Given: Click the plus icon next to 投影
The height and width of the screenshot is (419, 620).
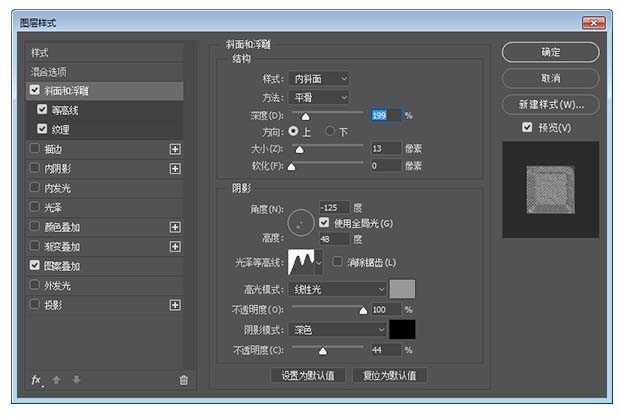Looking at the screenshot, I should click(175, 305).
